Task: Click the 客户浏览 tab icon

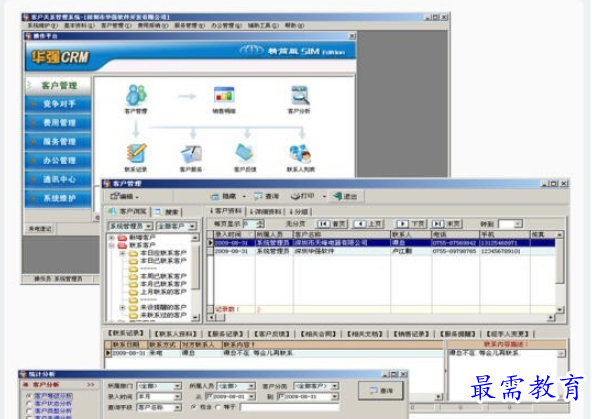Action: coord(112,211)
